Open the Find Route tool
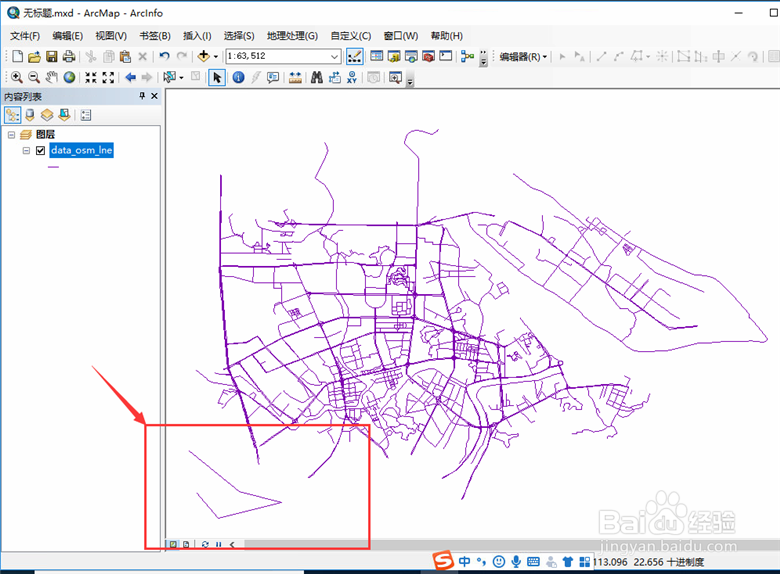The width and height of the screenshot is (780, 574). tap(335, 78)
